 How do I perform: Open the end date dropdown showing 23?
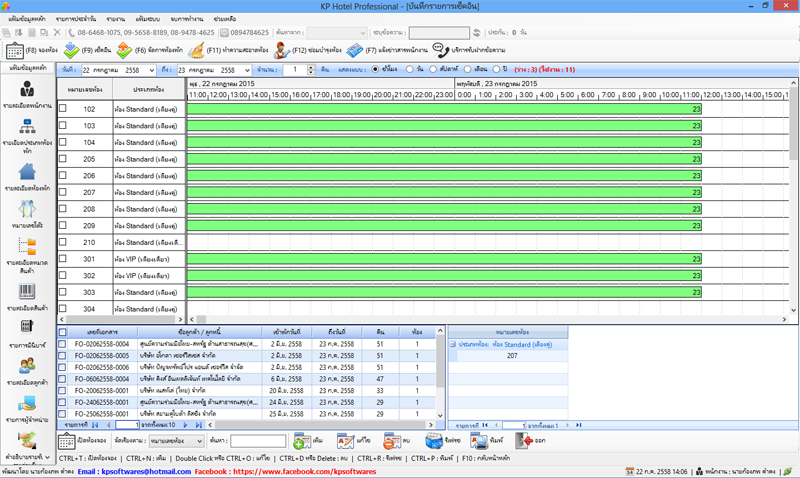(247, 70)
